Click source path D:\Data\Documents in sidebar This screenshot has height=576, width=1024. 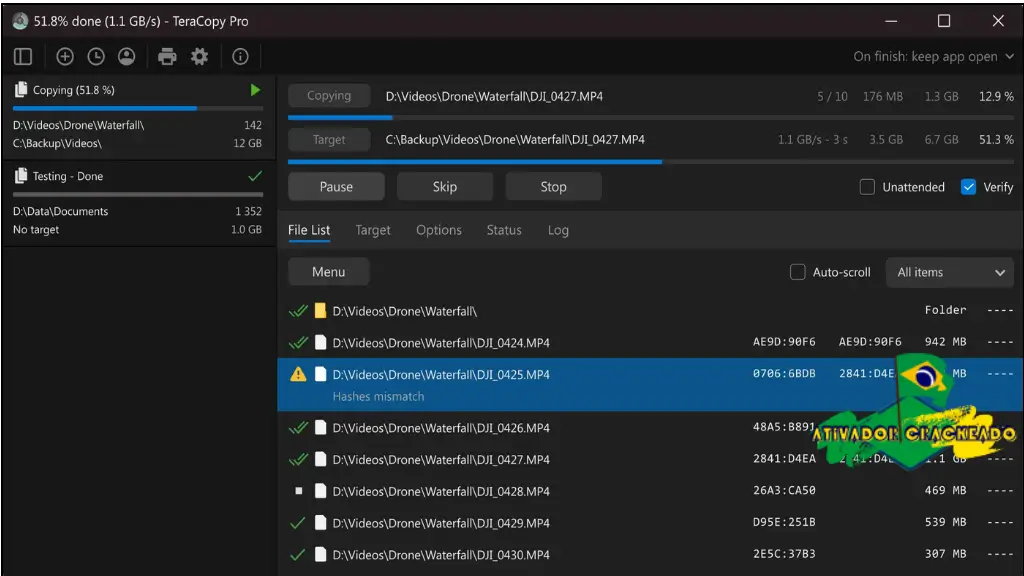pyautogui.click(x=61, y=211)
